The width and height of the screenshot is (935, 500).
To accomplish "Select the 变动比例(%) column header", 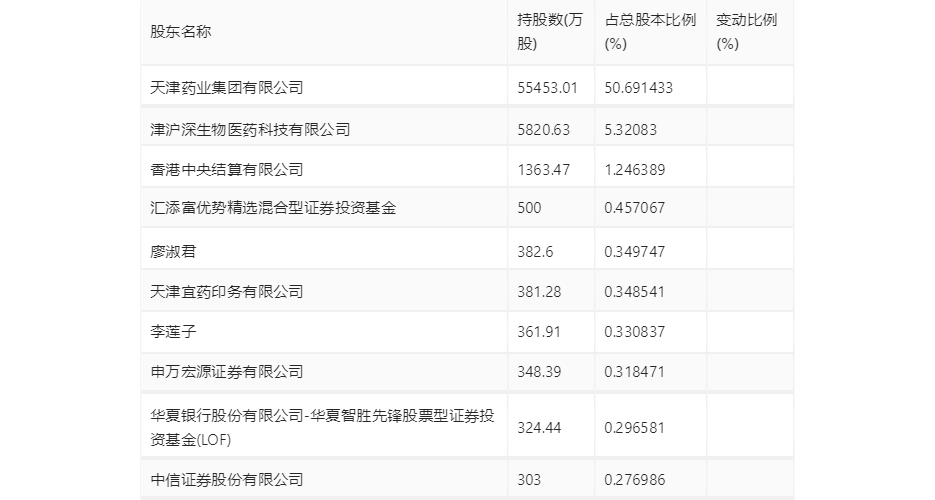I will (x=747, y=32).
